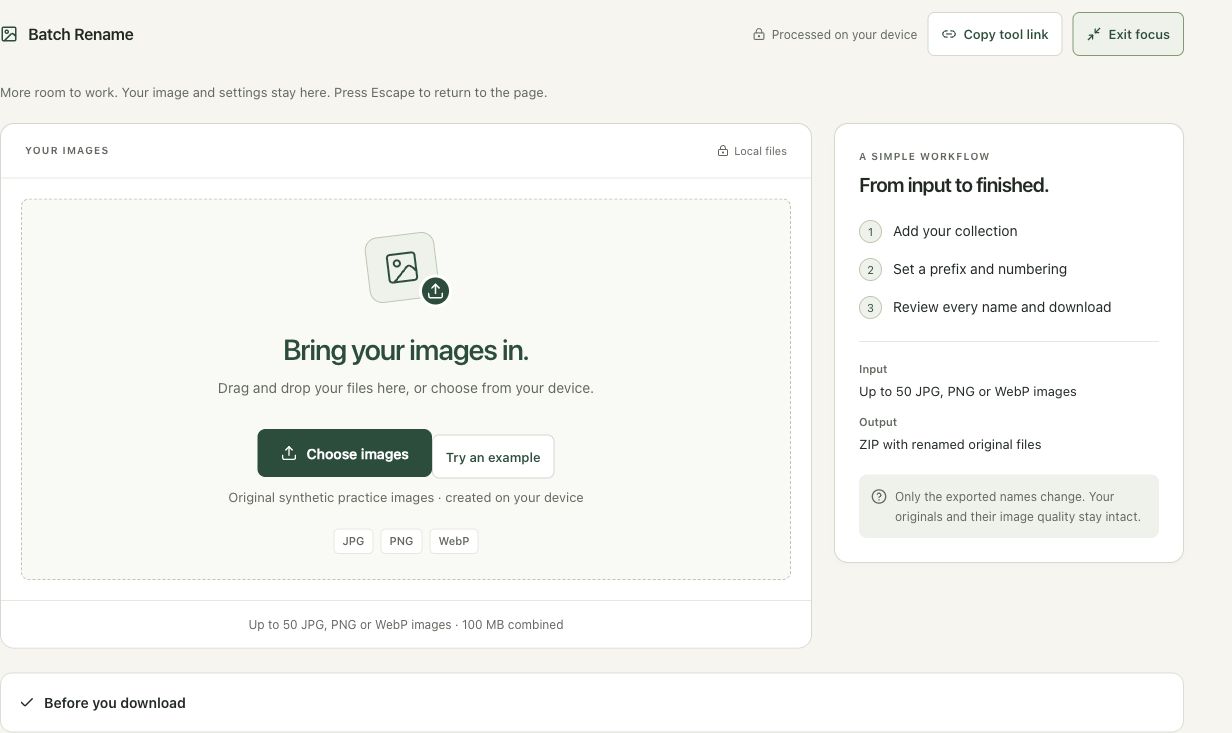Click Review every name and download step
This screenshot has width=1232, height=733.
click(1002, 307)
